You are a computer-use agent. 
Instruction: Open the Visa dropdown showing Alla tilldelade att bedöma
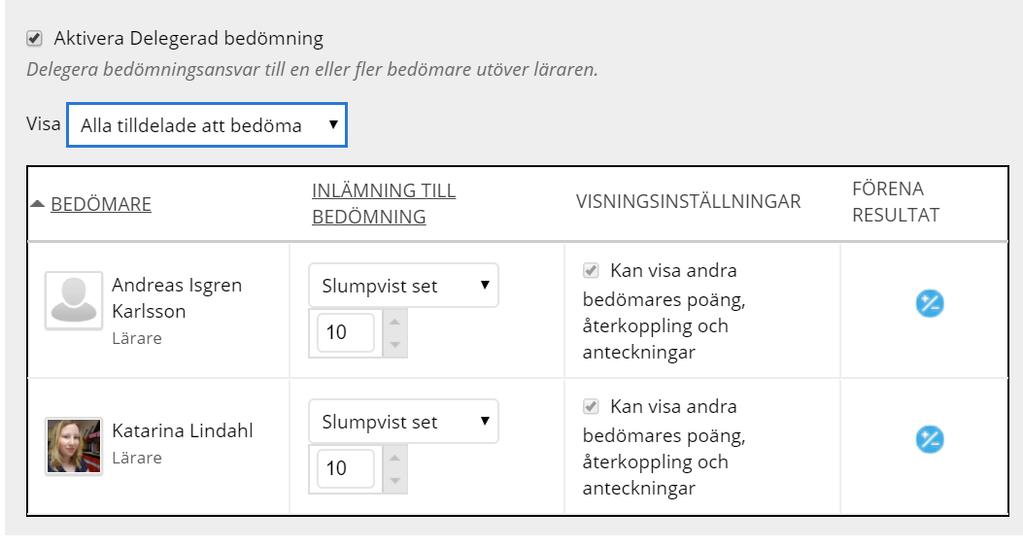(207, 125)
